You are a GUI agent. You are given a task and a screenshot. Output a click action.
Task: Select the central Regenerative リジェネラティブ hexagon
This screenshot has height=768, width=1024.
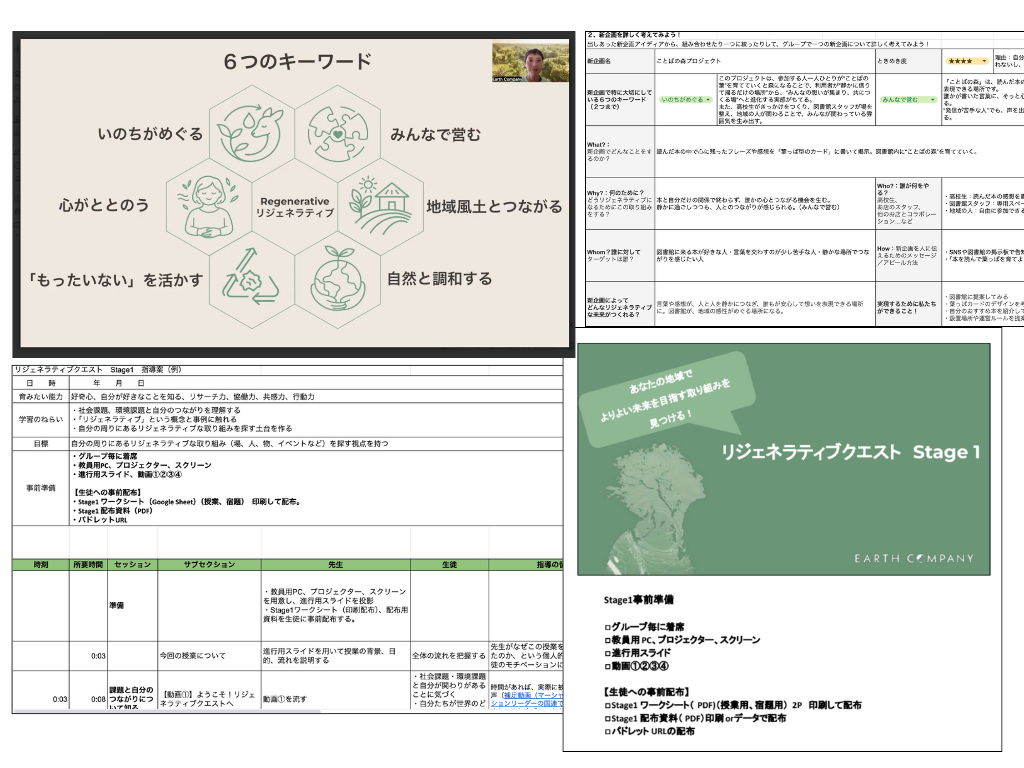pyautogui.click(x=295, y=207)
